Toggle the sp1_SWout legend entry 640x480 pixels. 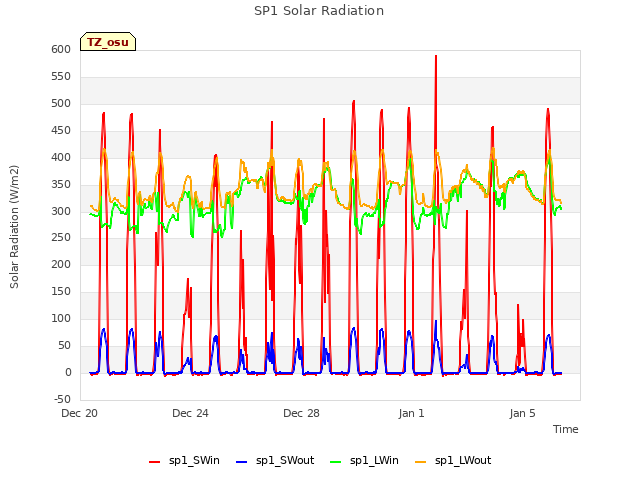[x=276, y=461]
